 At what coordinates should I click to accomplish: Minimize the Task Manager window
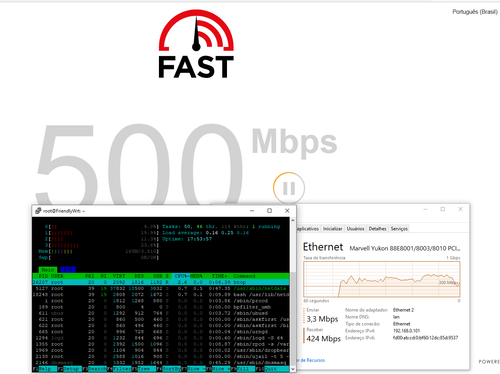425,209
